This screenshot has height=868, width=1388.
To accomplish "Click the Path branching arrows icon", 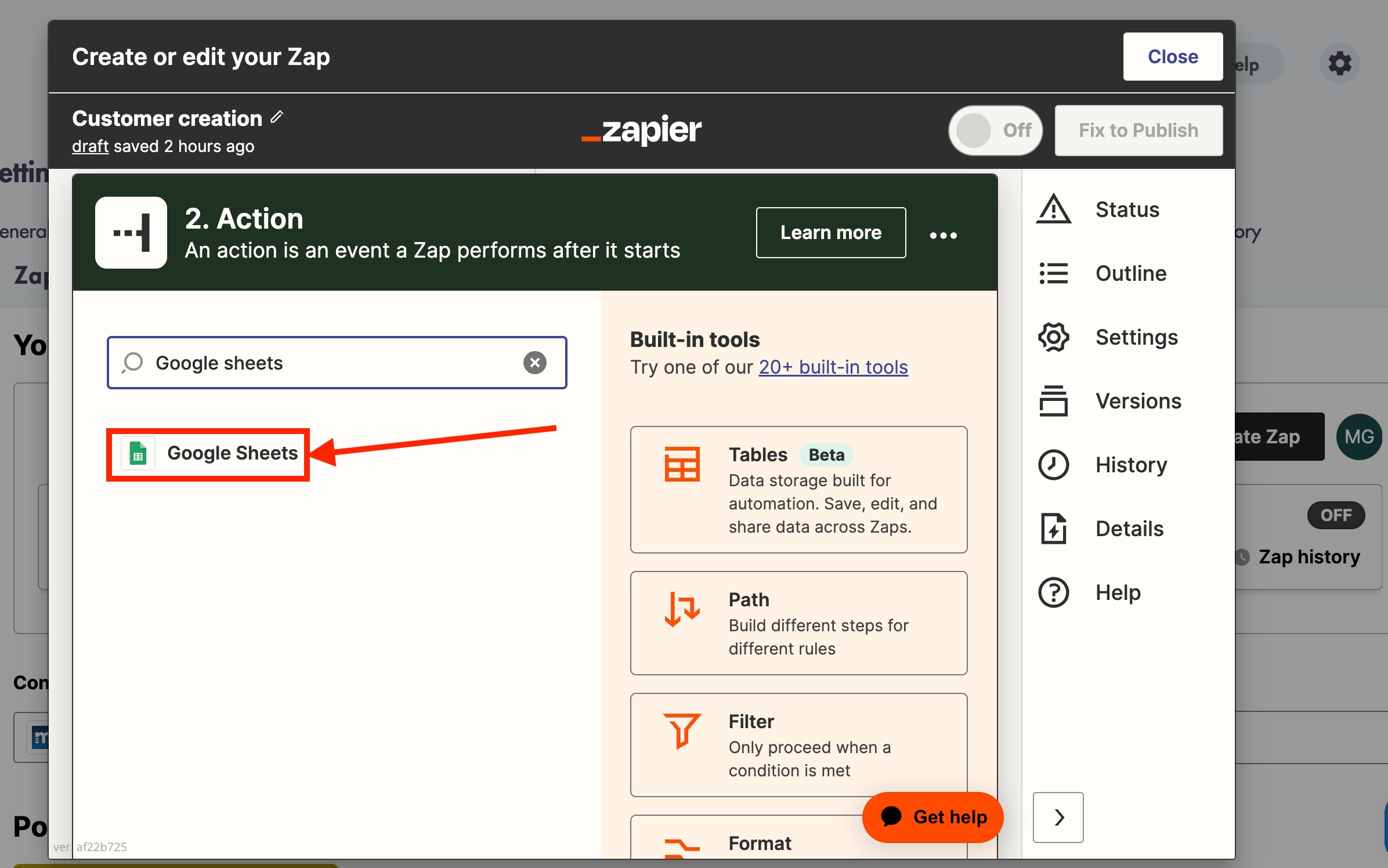I will coord(682,609).
